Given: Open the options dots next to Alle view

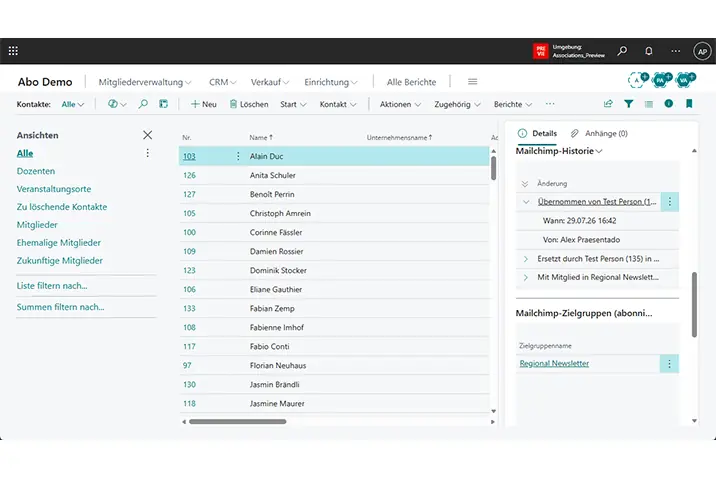Looking at the screenshot, I should 147,153.
